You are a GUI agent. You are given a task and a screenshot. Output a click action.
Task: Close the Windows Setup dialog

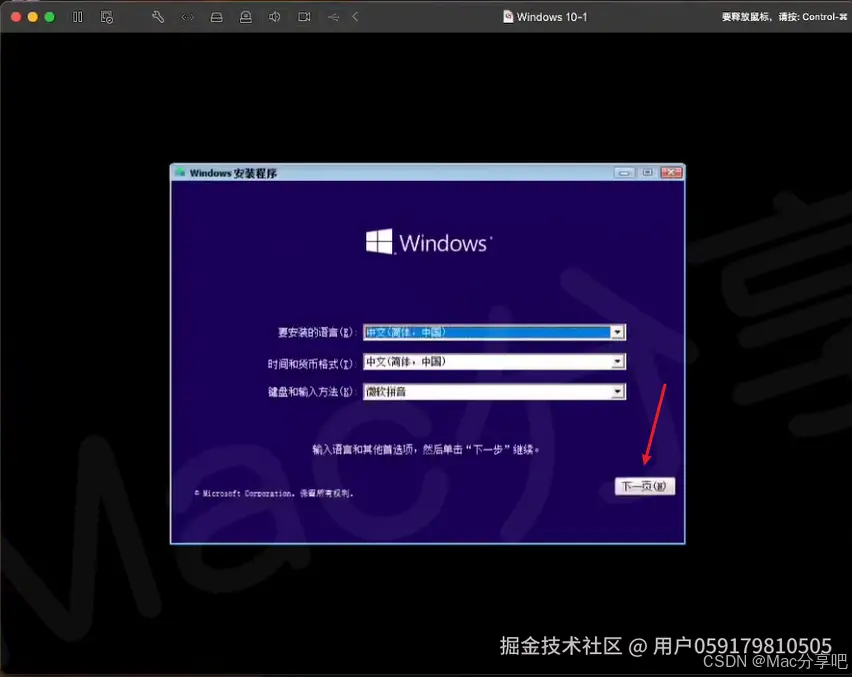(672, 172)
